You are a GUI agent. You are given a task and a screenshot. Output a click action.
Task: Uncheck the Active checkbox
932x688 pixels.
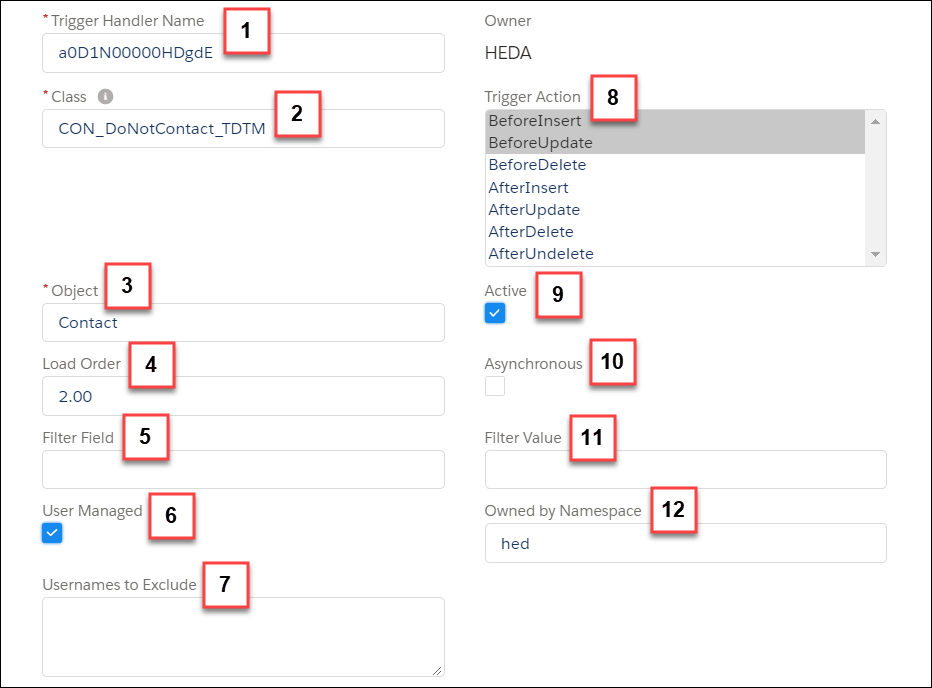(x=493, y=313)
